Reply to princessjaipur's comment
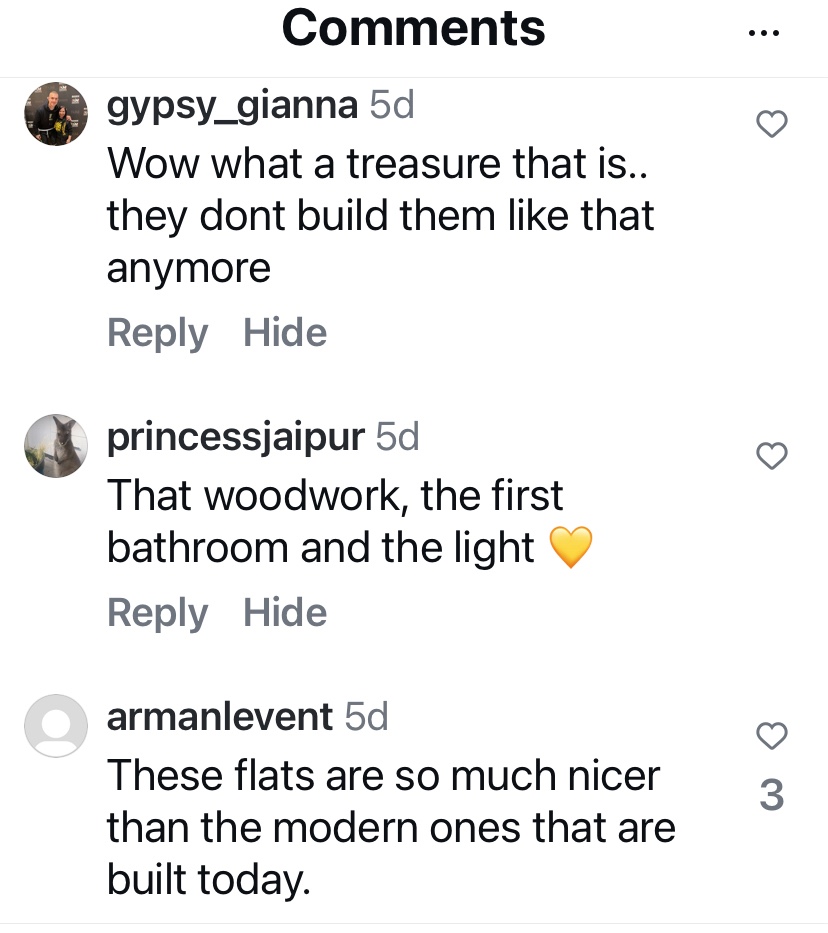The width and height of the screenshot is (828, 933). tap(157, 613)
